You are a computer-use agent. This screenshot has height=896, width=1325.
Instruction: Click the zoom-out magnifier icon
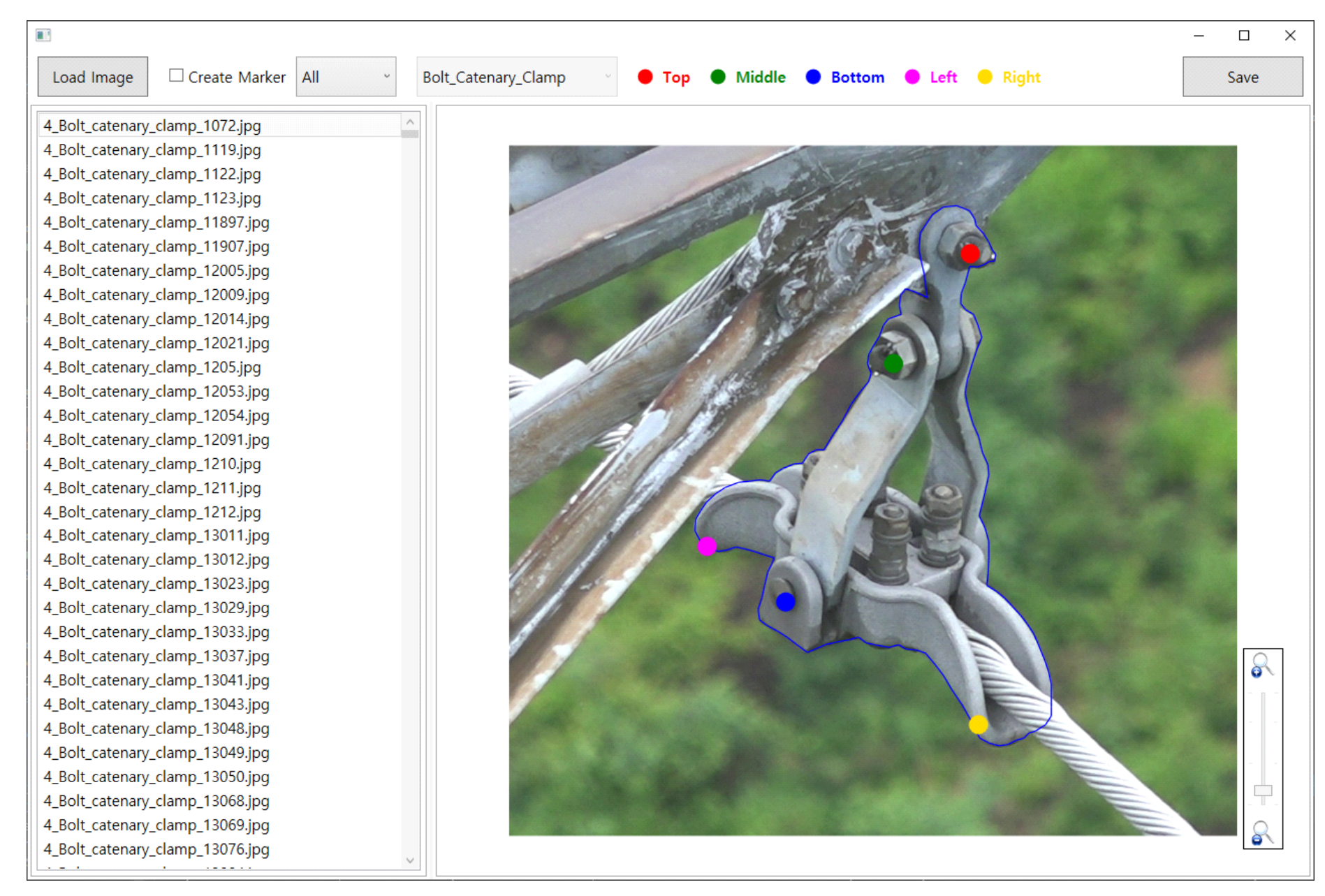[1261, 832]
